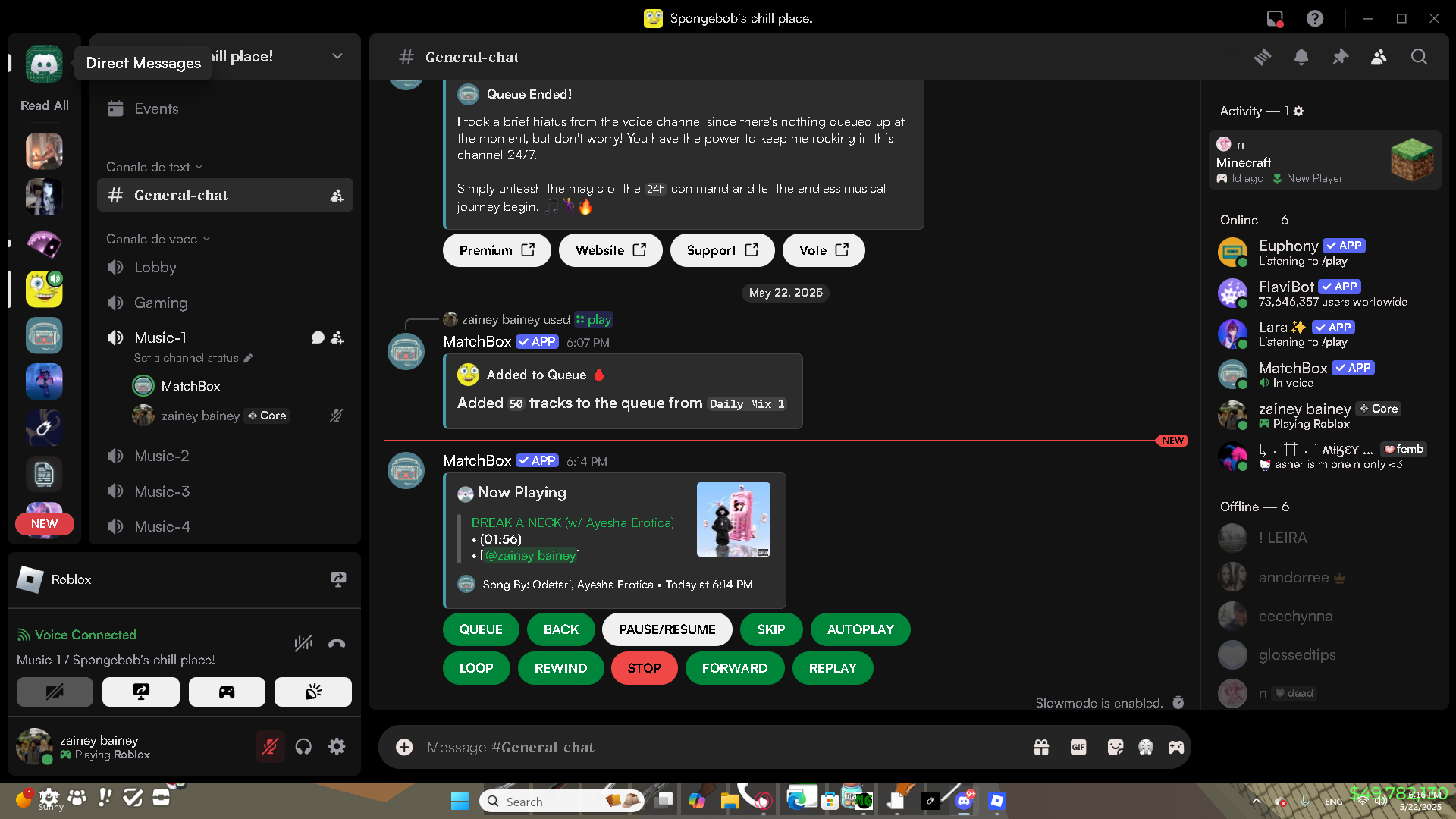The height and width of the screenshot is (819, 1456).
Task: Open User Settings gear icon
Action: pos(337,747)
